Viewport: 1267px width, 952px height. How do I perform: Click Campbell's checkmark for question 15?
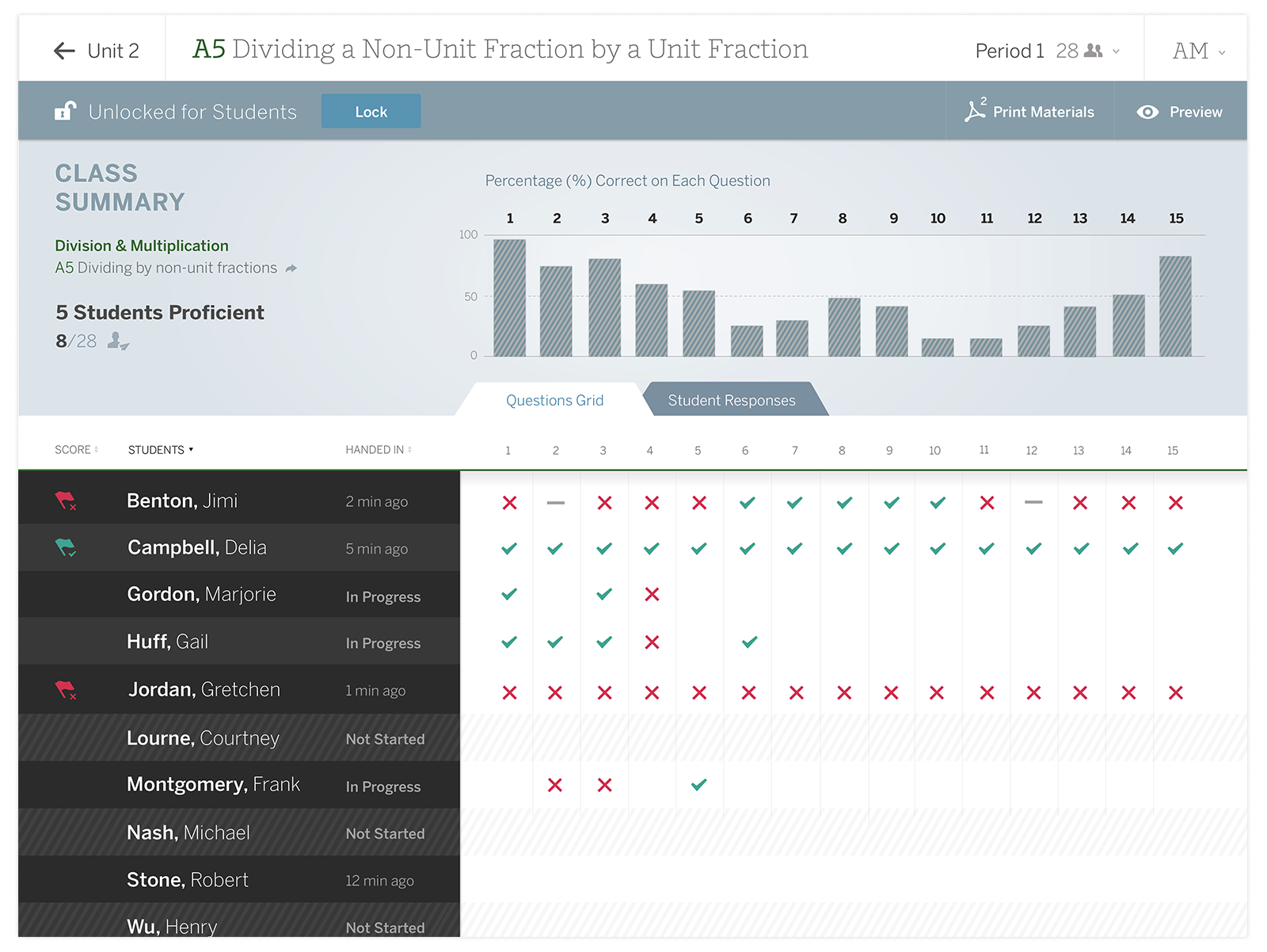pos(1175,548)
